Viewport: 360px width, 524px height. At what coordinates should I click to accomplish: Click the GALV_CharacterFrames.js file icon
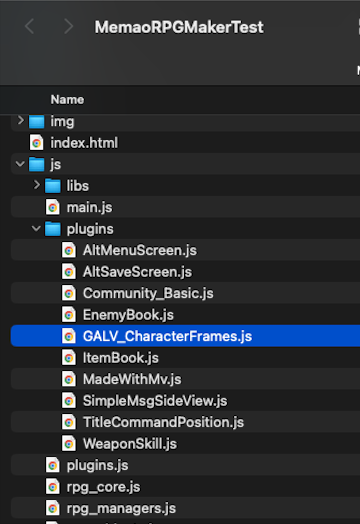pos(69,336)
